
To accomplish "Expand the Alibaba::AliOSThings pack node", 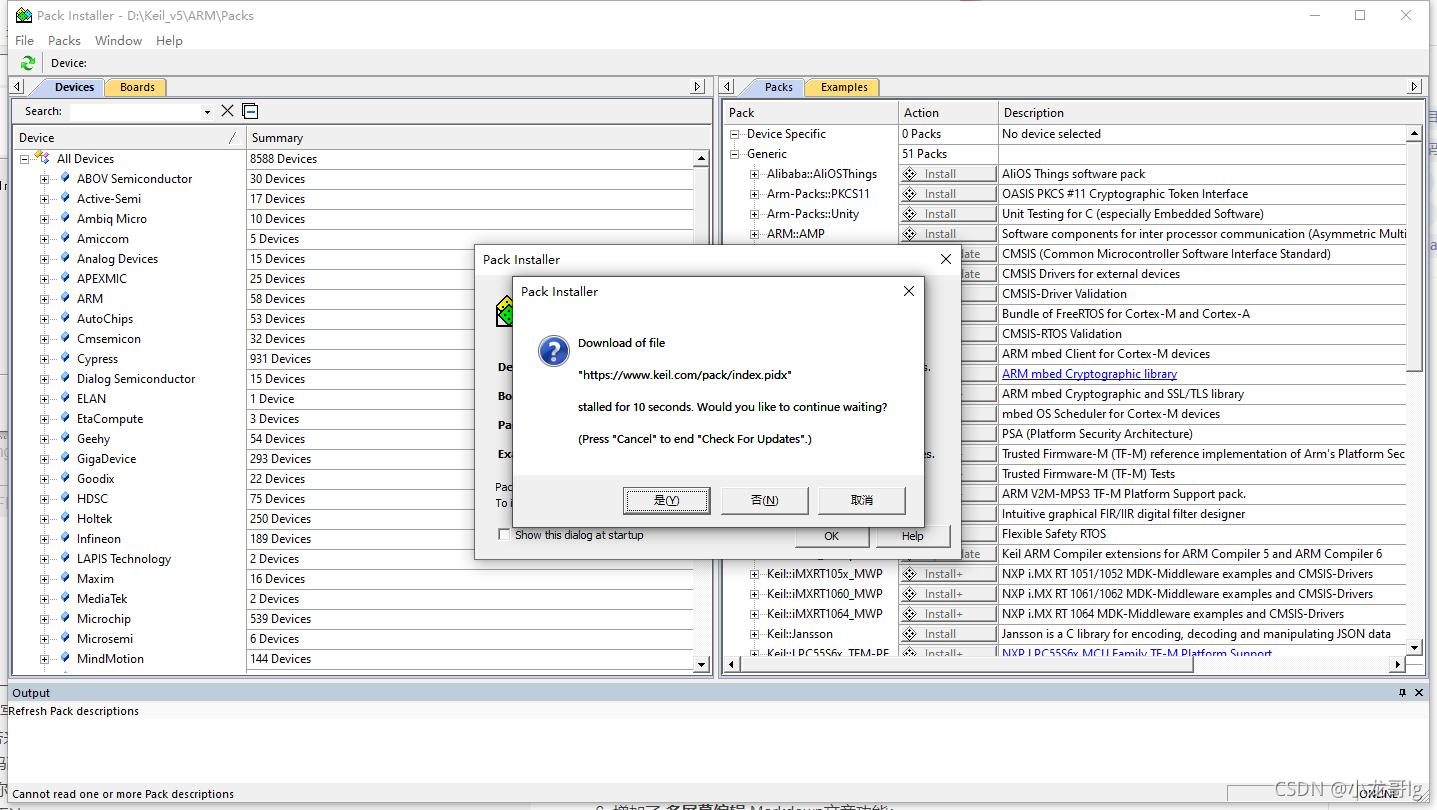I will pos(755,174).
